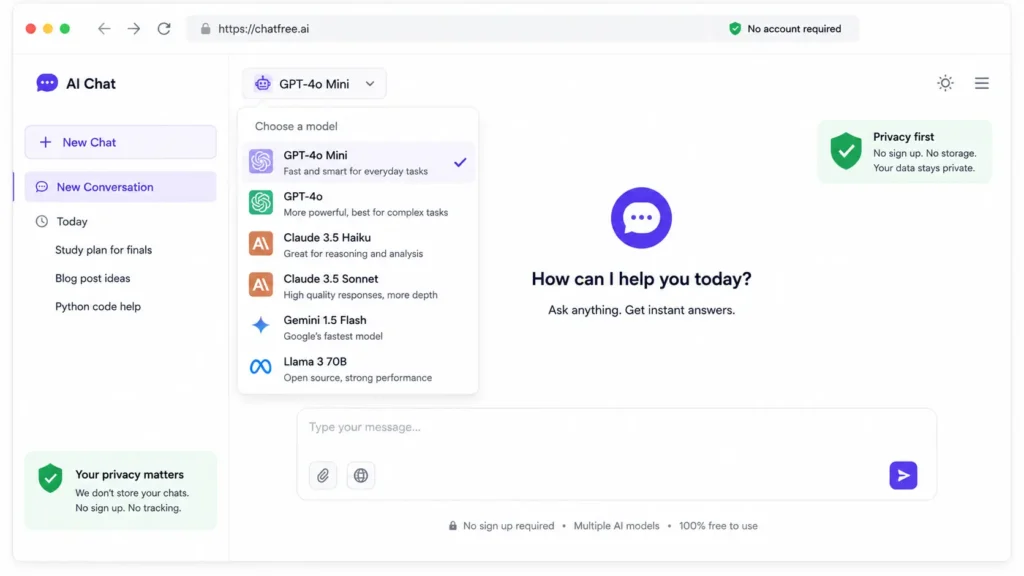
Task: Click the green GPT-4o OpenAI icon
Action: (x=261, y=202)
